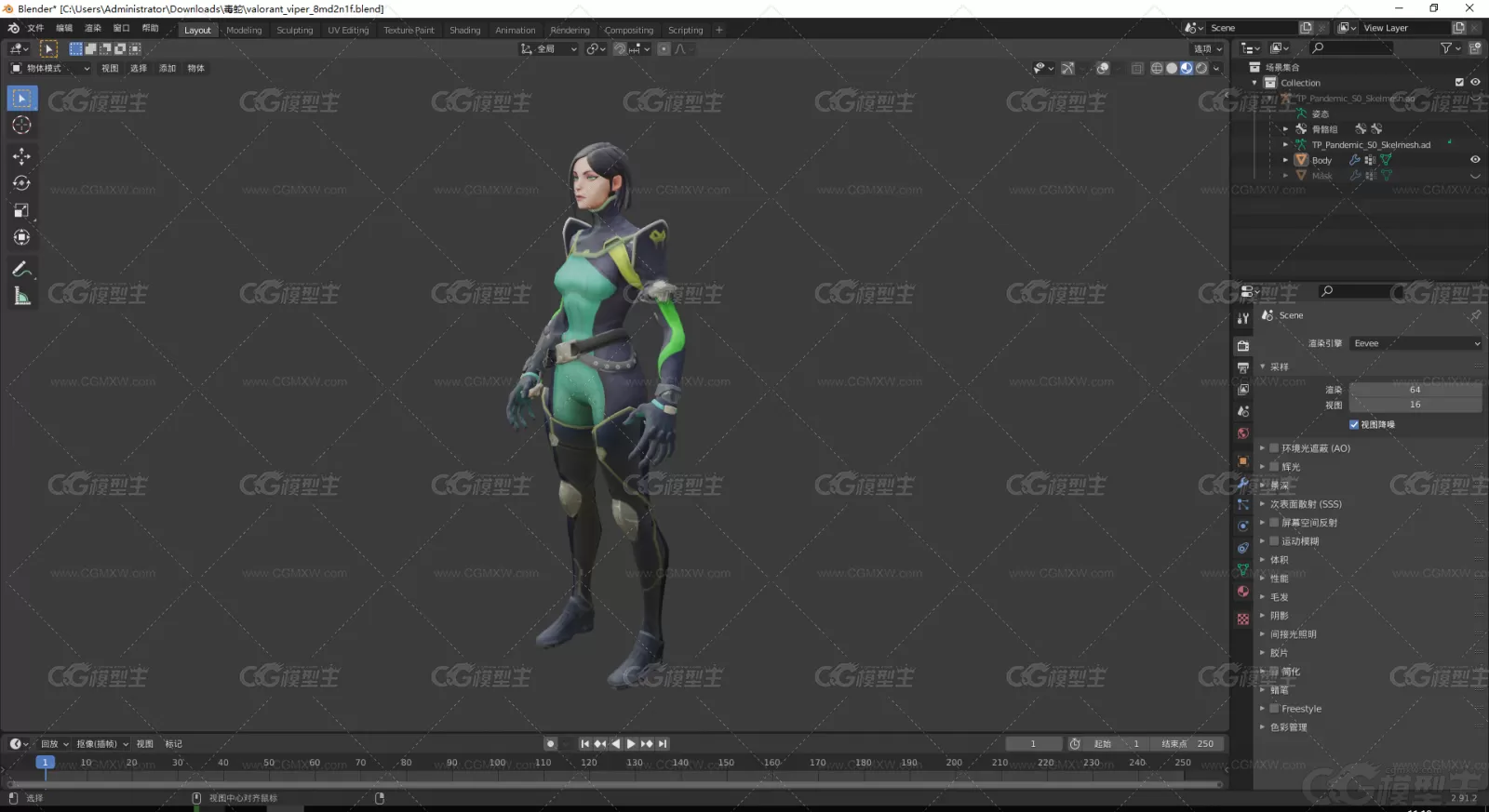
Task: Open the View Layer properties tab icon
Action: pyautogui.click(x=1243, y=390)
